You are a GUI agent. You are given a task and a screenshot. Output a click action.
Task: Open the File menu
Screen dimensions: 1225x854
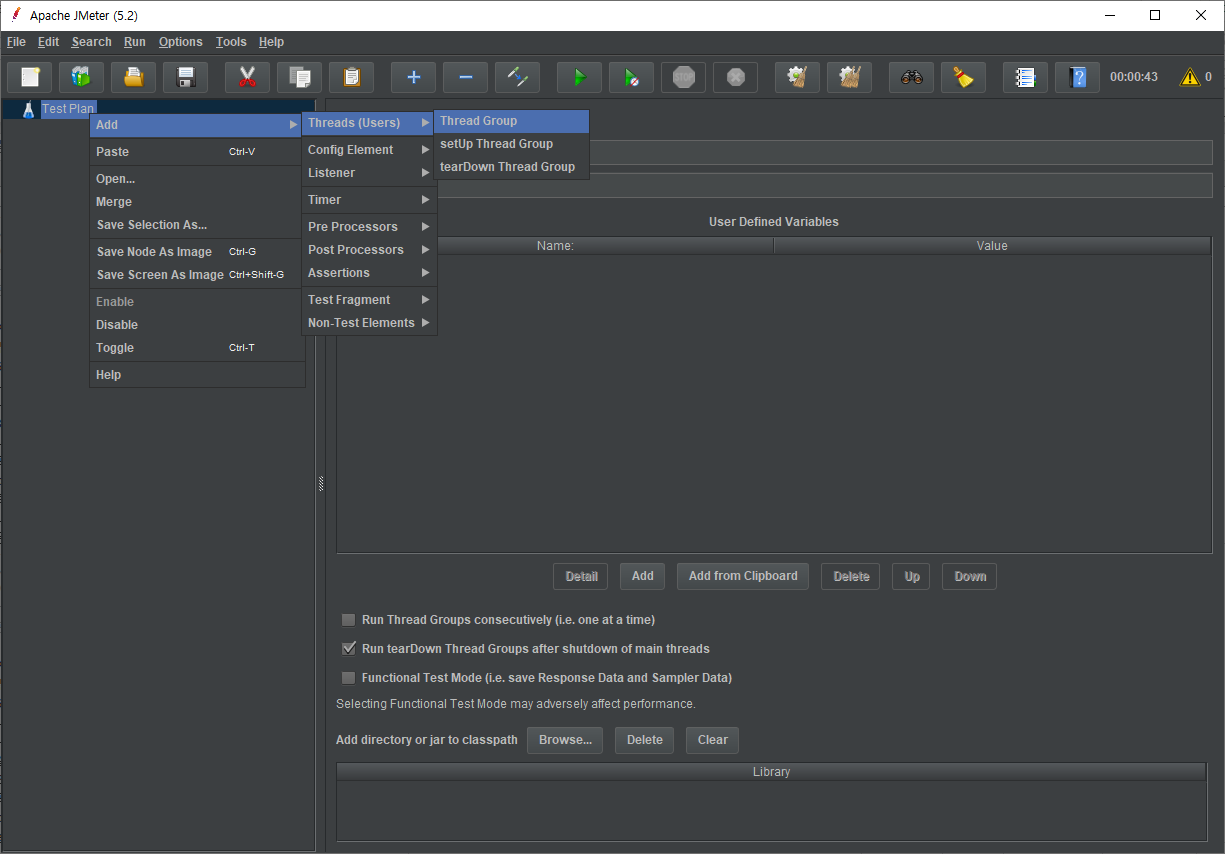point(16,42)
